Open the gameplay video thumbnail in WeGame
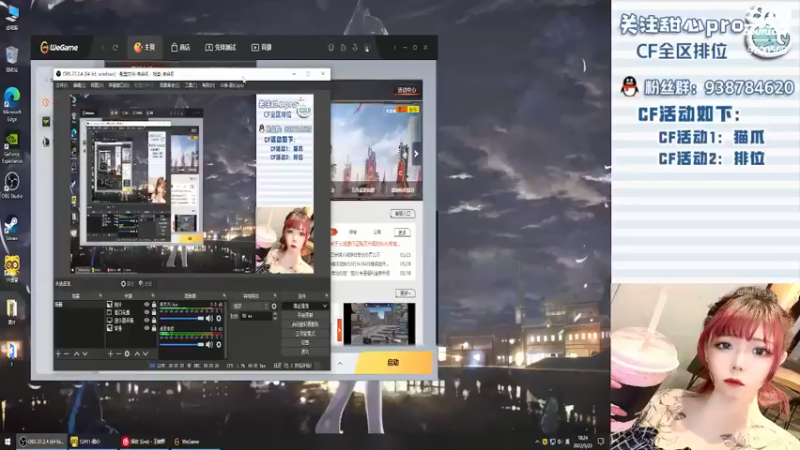Screen dimensions: 800x450 pos(379,323)
